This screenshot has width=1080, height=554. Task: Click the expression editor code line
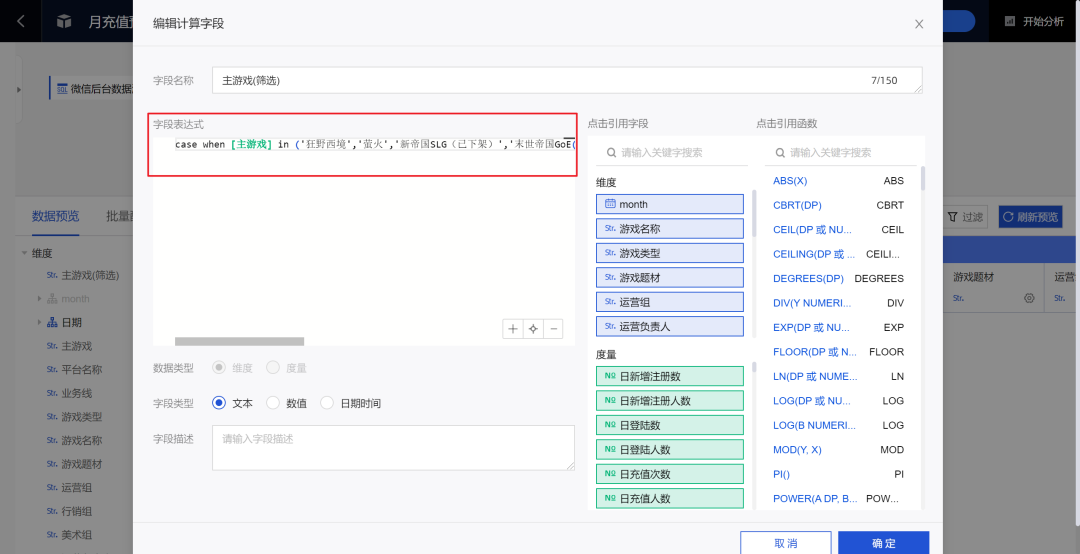point(375,144)
